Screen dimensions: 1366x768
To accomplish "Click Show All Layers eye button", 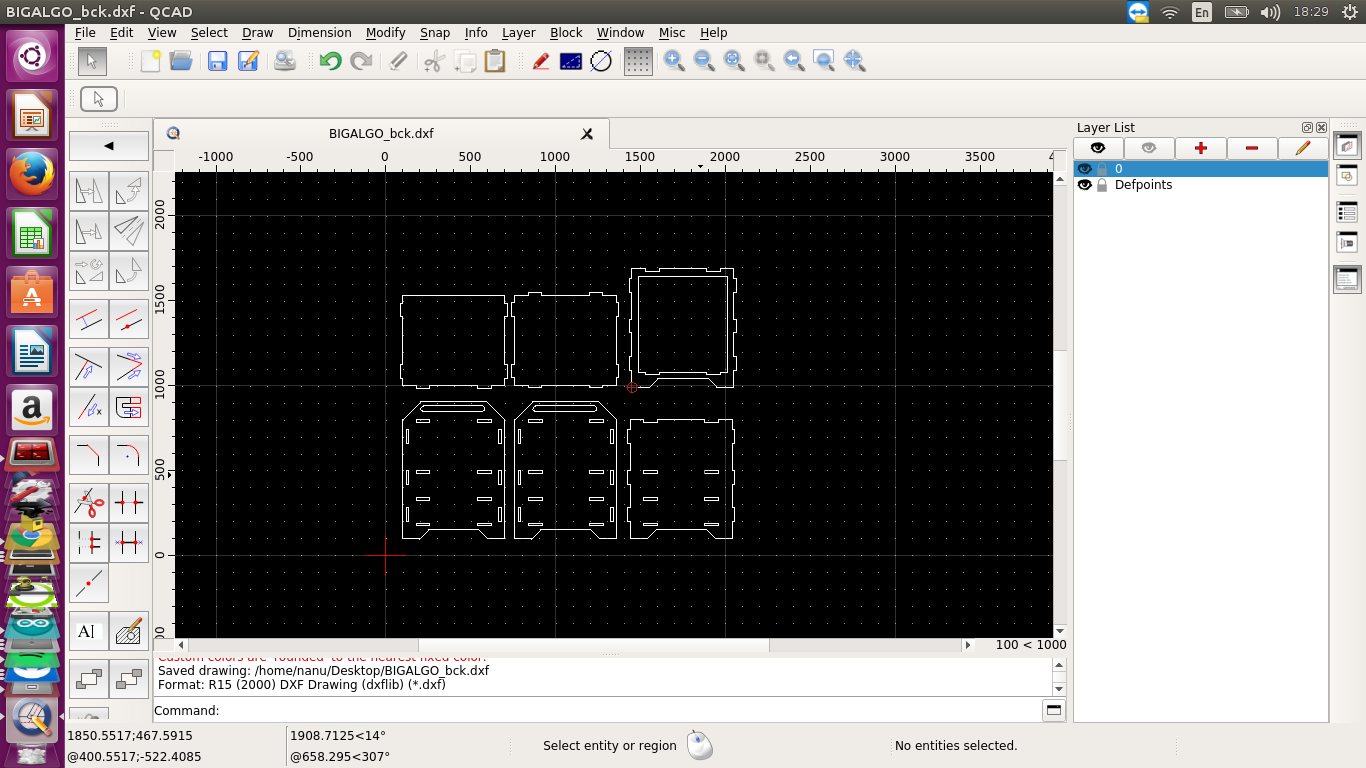I will [x=1098, y=148].
